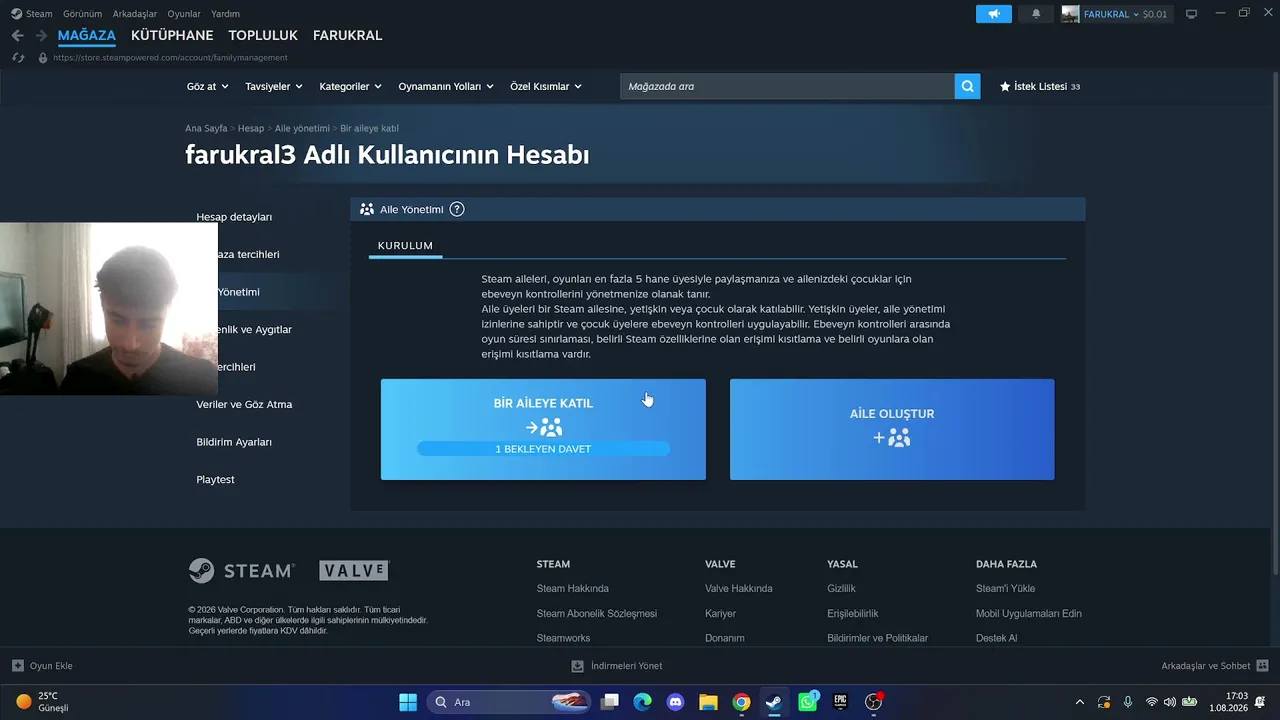This screenshot has width=1280, height=720.
Task: Open File Explorer from the taskbar
Action: (708, 702)
